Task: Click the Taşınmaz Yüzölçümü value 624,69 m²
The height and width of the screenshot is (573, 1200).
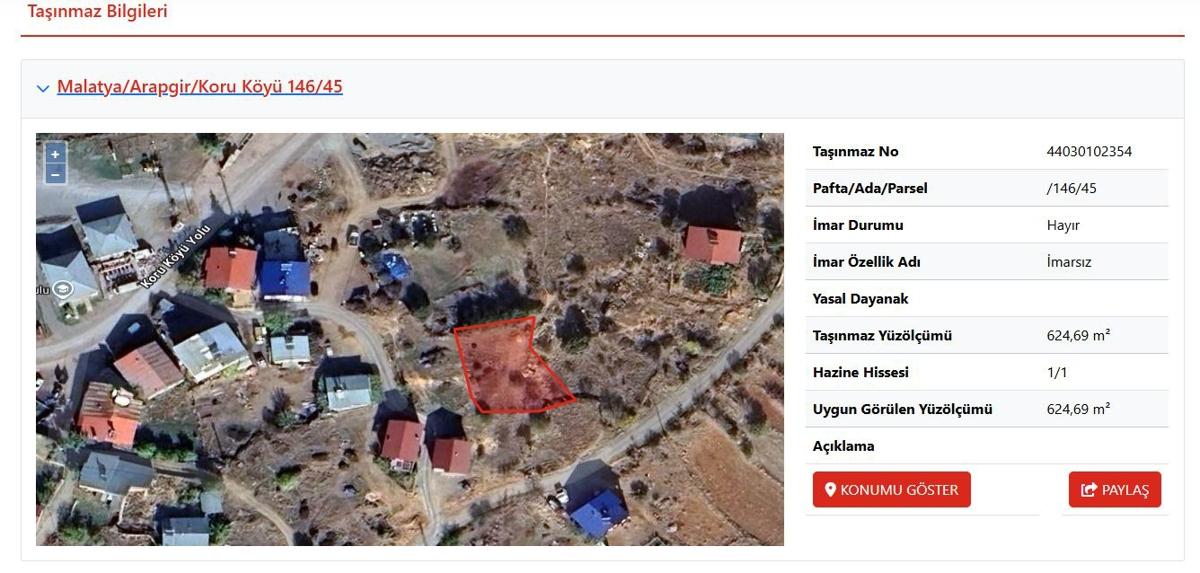Action: (x=1078, y=336)
